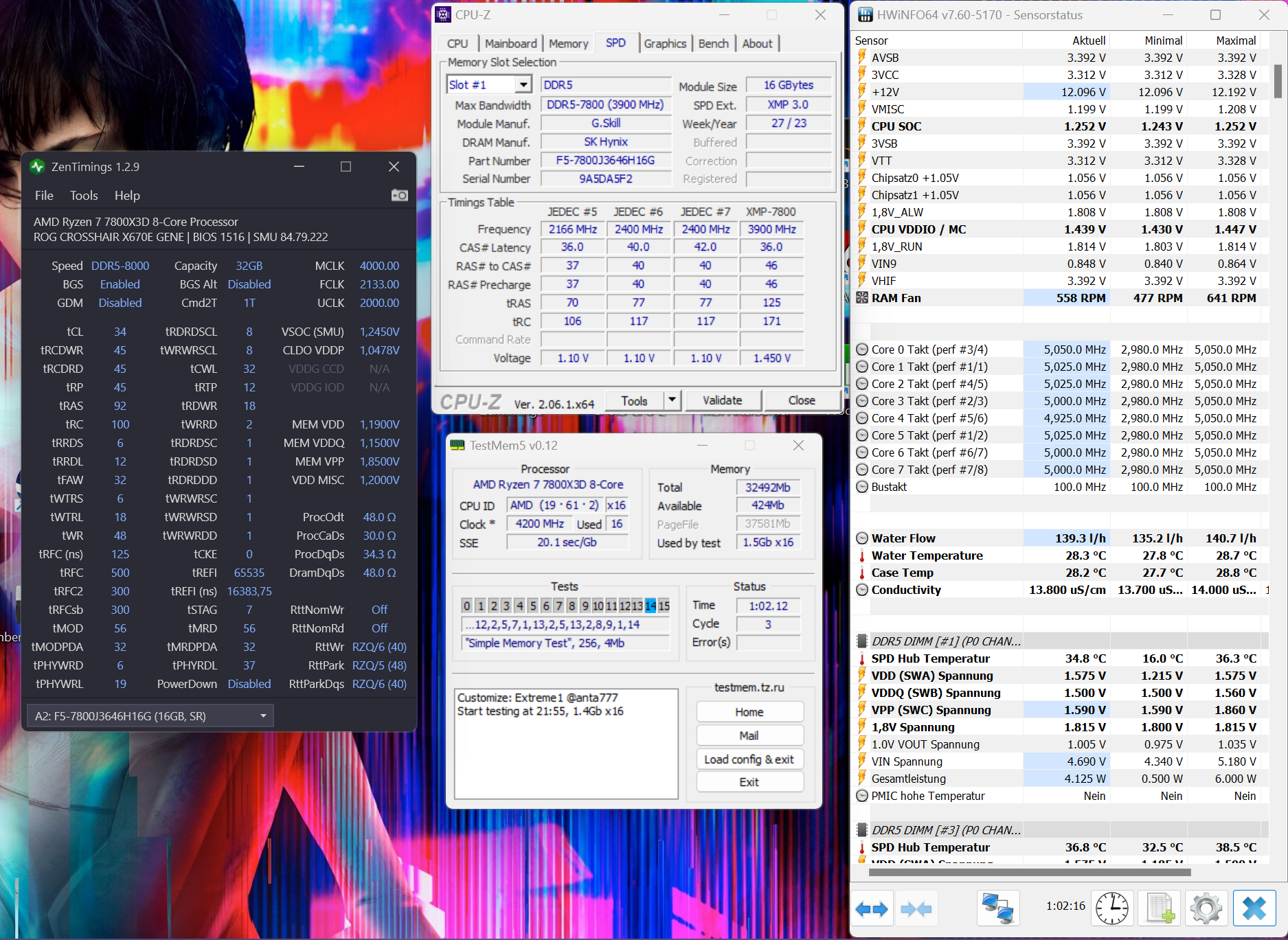Click the +12V voltage lightning icon
1288x940 pixels.
pos(862,92)
